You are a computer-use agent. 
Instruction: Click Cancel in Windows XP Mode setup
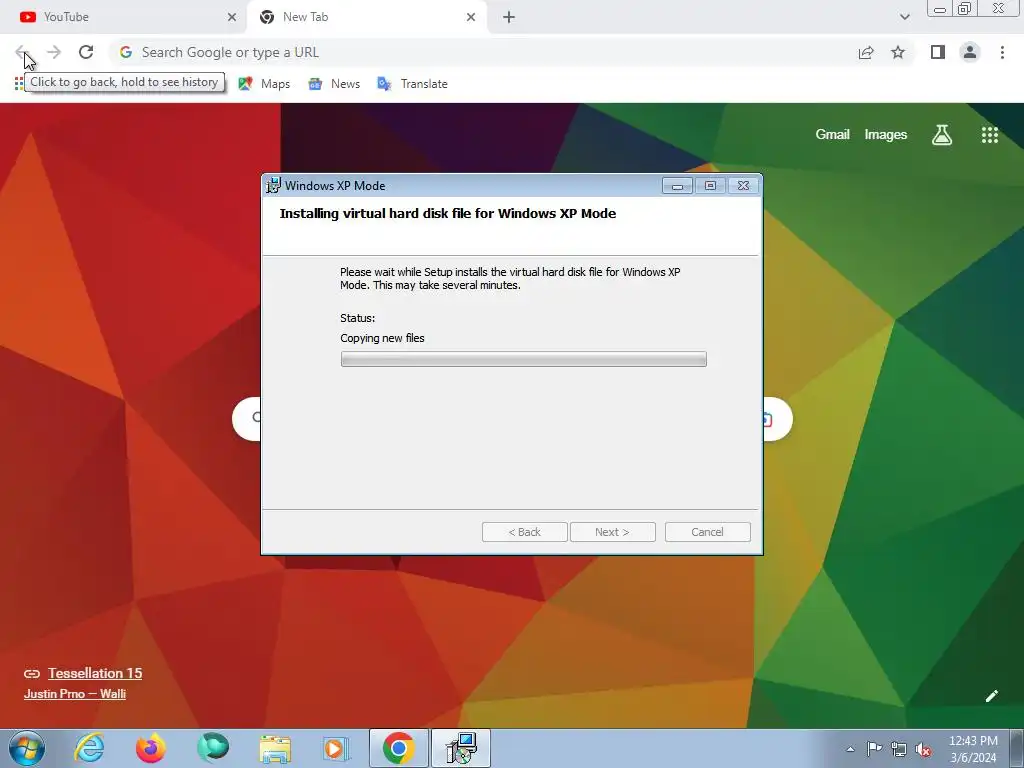coord(707,532)
